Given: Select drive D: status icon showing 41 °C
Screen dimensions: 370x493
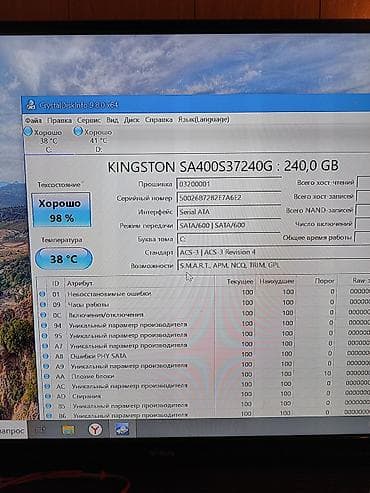Looking at the screenshot, I should pyautogui.click(x=93, y=140).
